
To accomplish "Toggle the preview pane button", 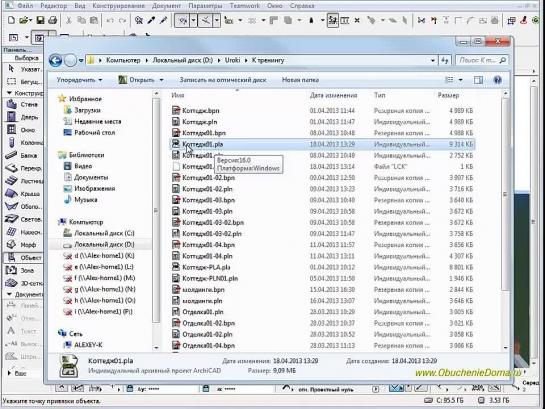I will (478, 80).
